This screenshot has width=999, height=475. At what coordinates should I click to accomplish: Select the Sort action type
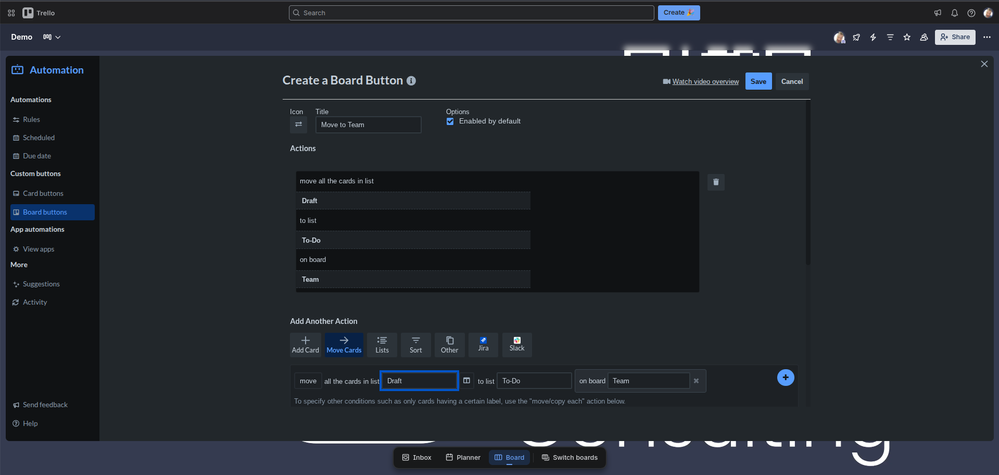416,344
